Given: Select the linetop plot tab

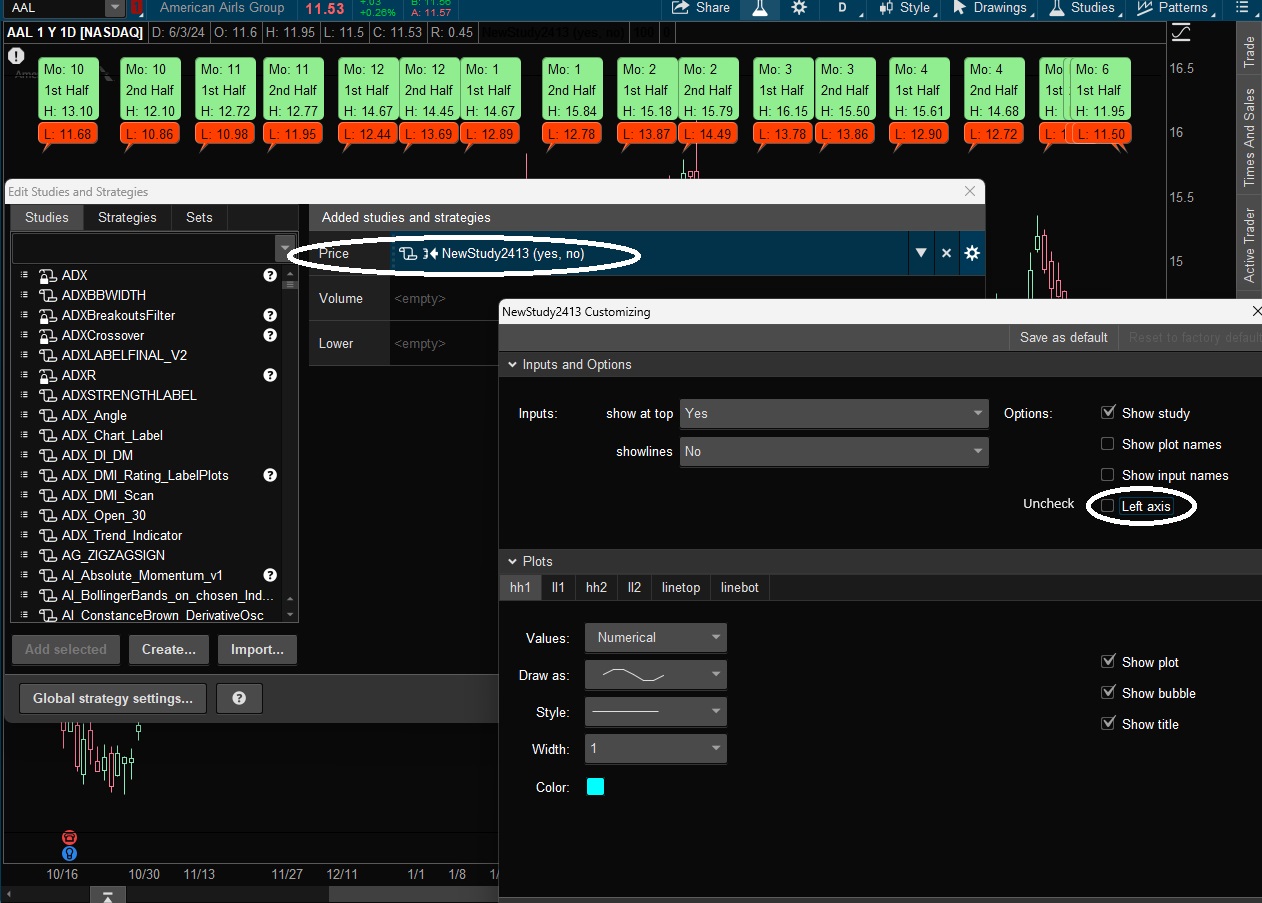Looking at the screenshot, I should [x=681, y=587].
